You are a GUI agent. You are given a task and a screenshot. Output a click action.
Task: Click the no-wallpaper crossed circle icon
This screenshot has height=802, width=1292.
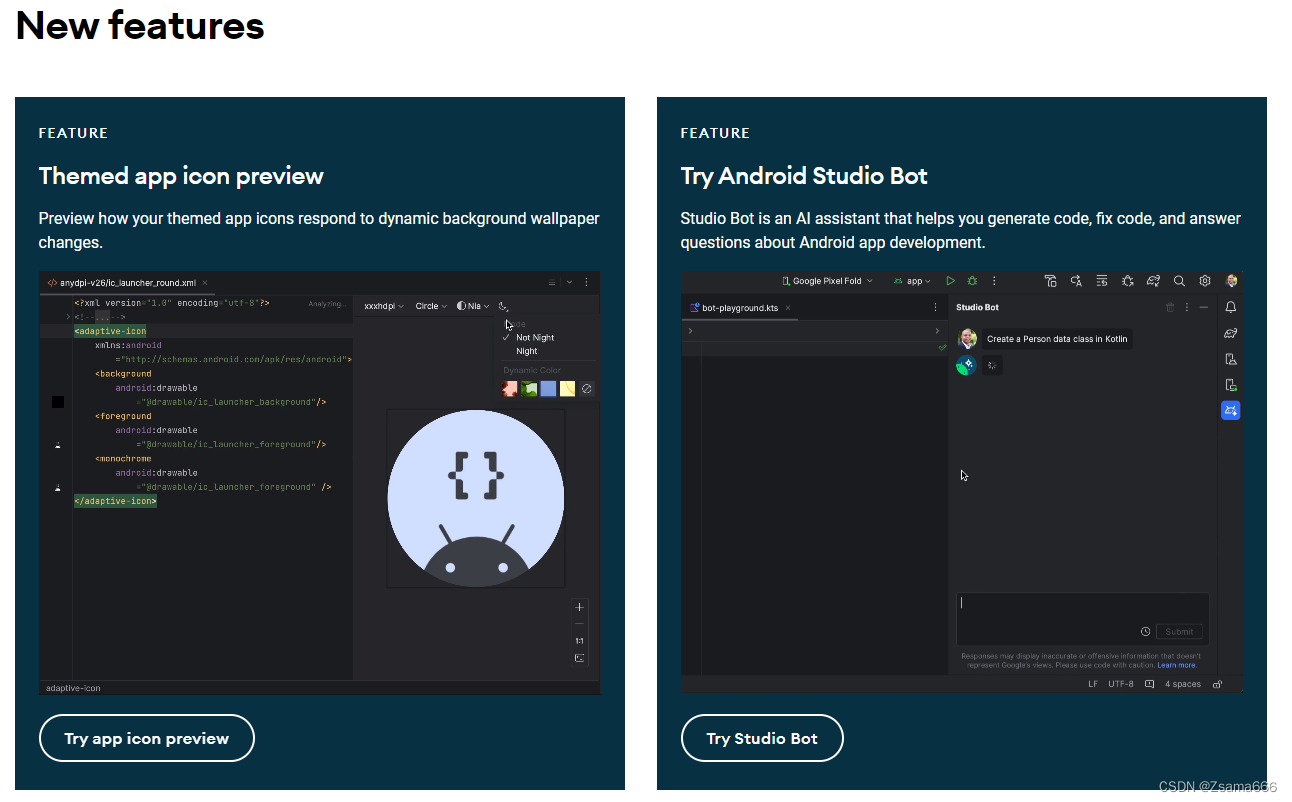pos(587,388)
